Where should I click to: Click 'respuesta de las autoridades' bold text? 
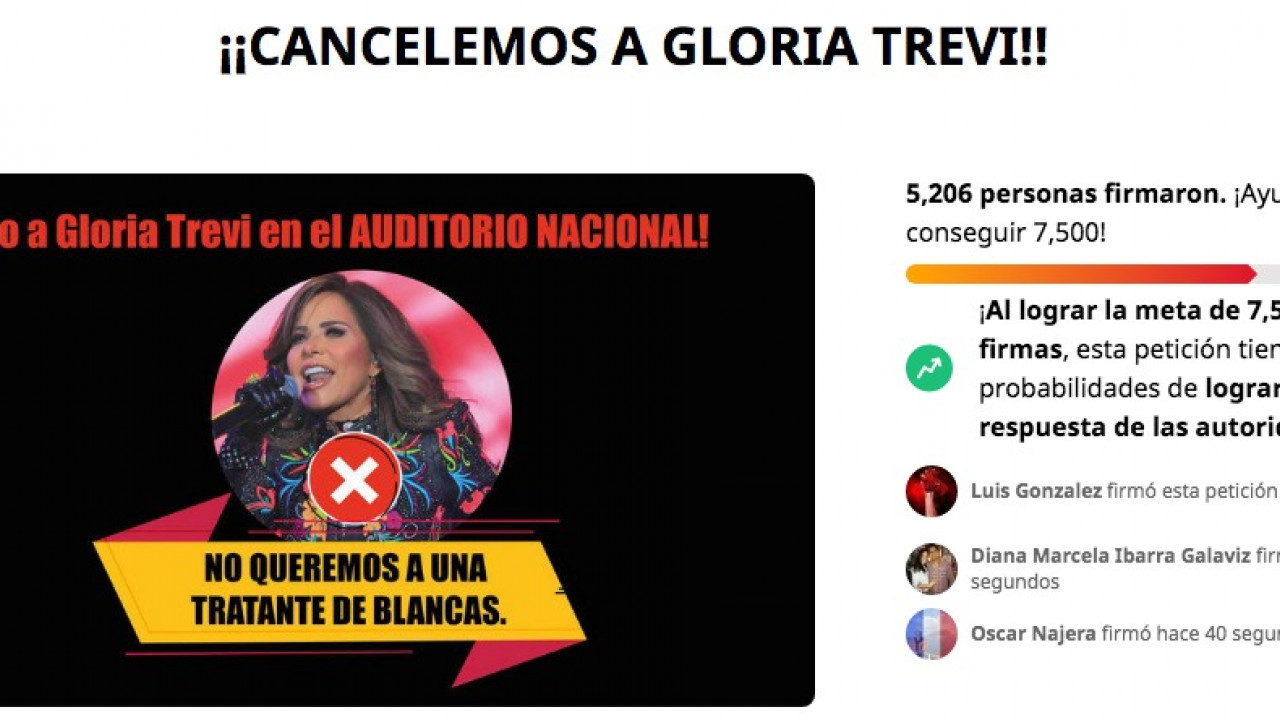[x=1129, y=427]
